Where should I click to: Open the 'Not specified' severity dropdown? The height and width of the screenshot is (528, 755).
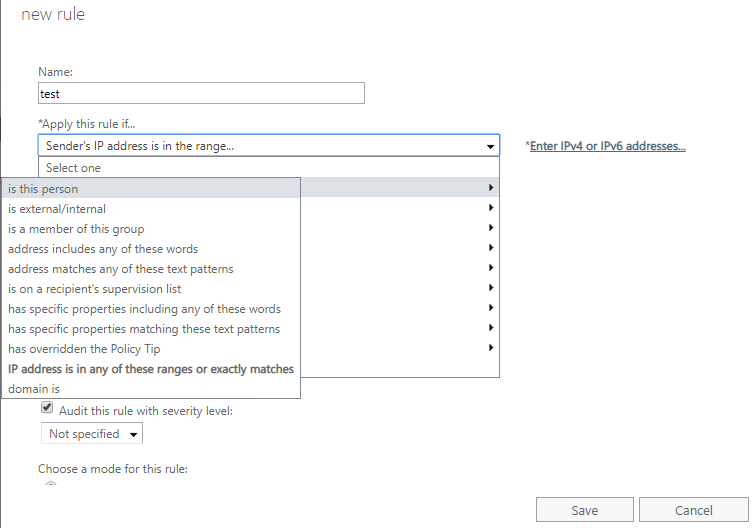click(x=92, y=434)
